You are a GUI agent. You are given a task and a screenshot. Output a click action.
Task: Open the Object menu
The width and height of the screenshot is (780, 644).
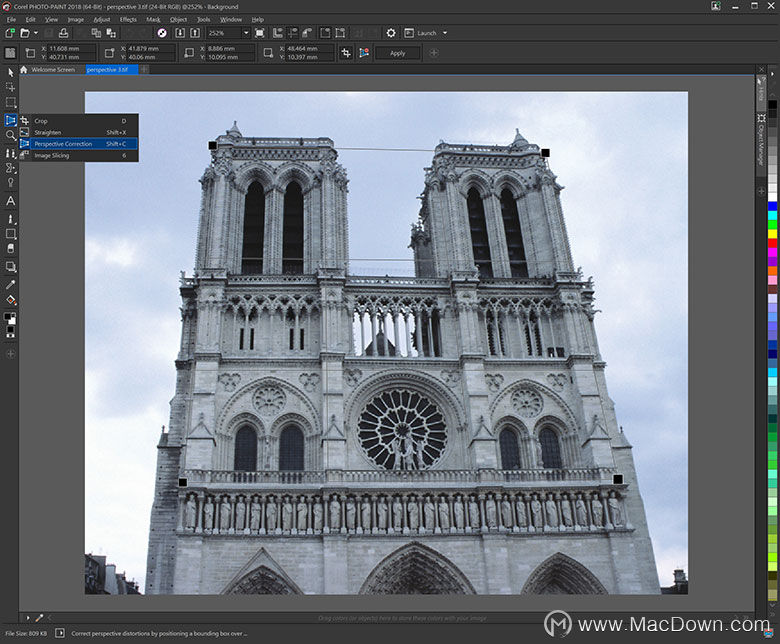click(179, 19)
